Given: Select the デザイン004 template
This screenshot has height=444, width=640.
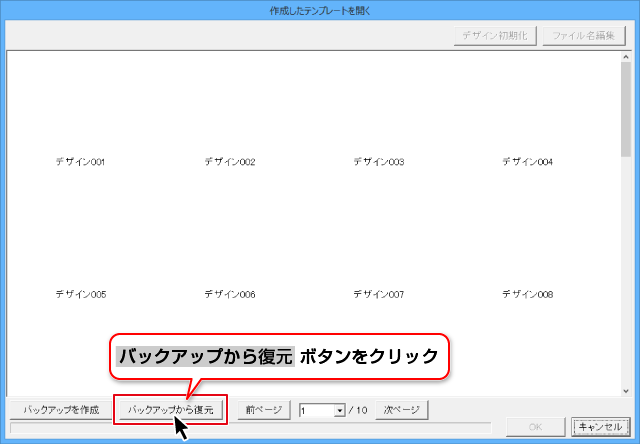Looking at the screenshot, I should click(527, 162).
